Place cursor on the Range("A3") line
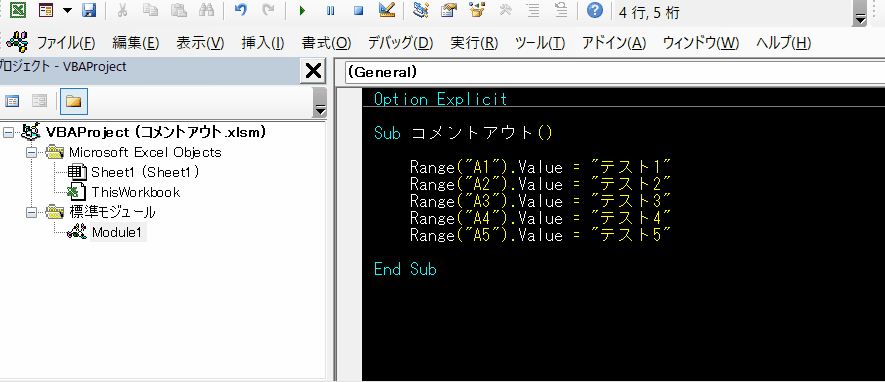 (541, 201)
